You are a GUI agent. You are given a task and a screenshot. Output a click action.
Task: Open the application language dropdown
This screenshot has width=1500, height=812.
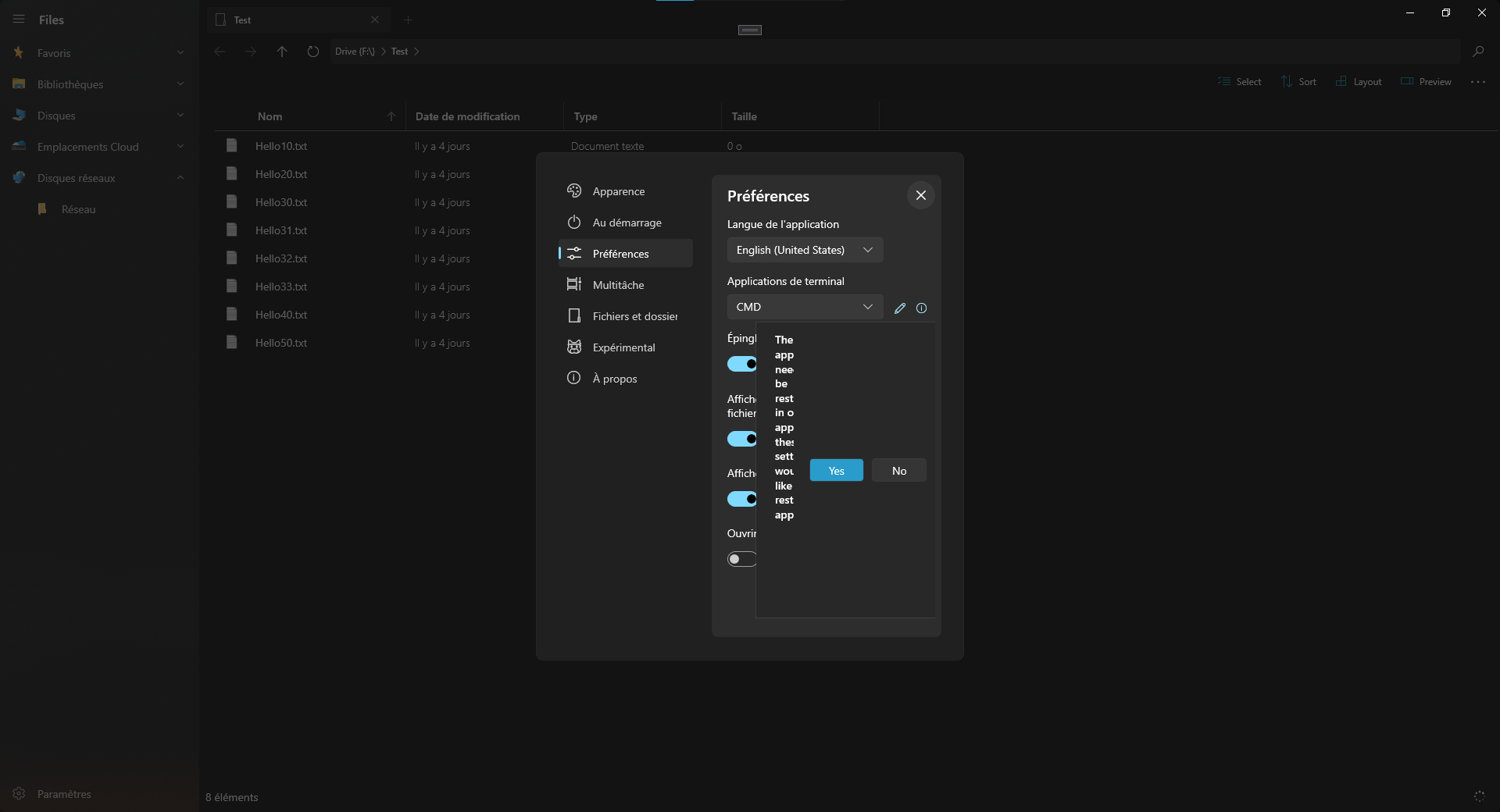click(805, 250)
